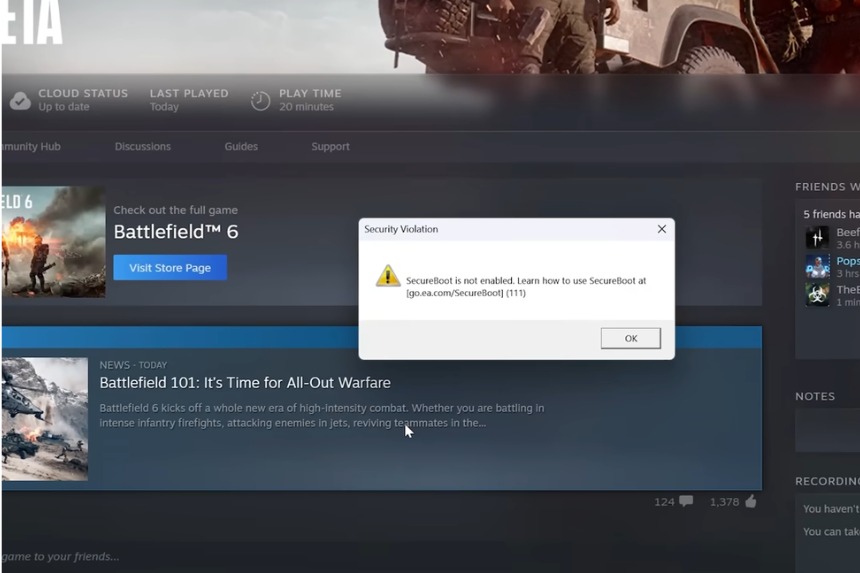Screen dimensions: 860x573
Task: Open the Community Hub tab
Action: pyautogui.click(x=30, y=146)
